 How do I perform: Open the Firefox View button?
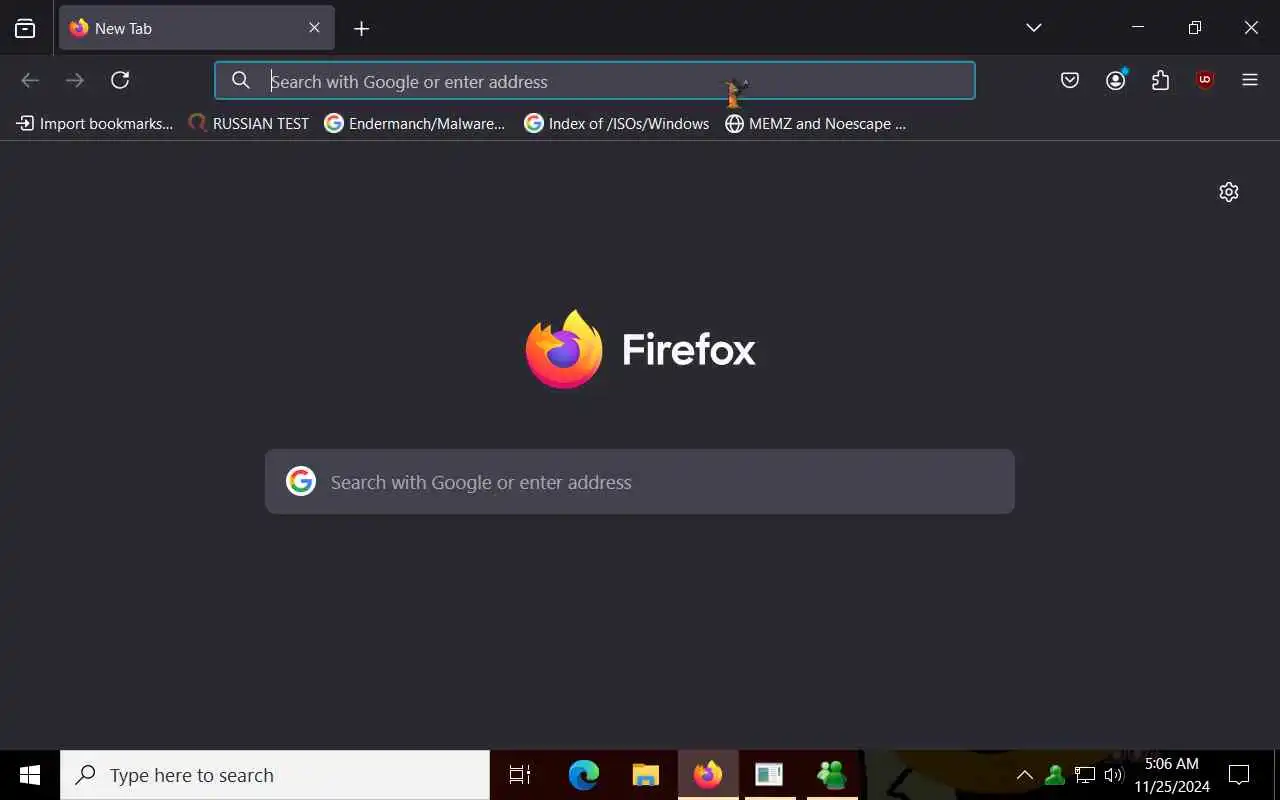click(x=25, y=28)
